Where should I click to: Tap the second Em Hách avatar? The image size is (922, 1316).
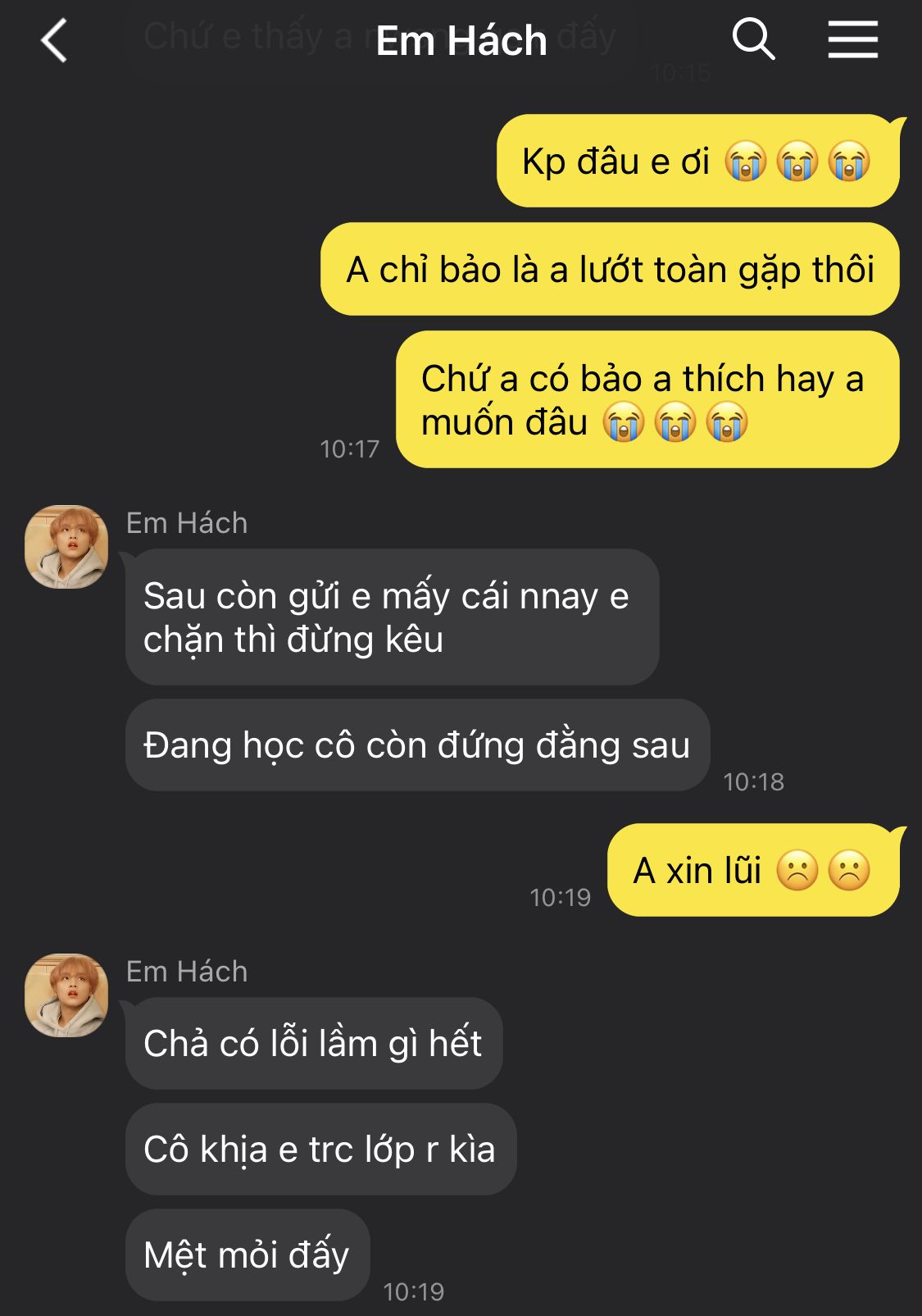tap(66, 995)
